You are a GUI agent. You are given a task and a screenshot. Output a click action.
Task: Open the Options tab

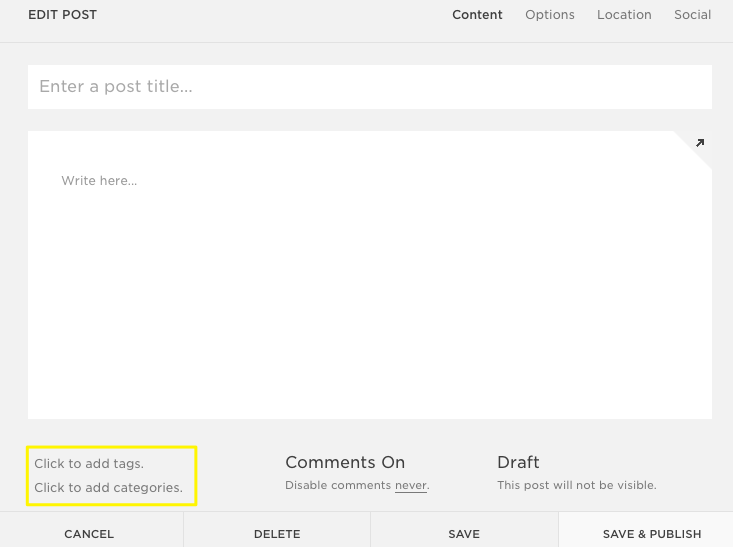[550, 15]
